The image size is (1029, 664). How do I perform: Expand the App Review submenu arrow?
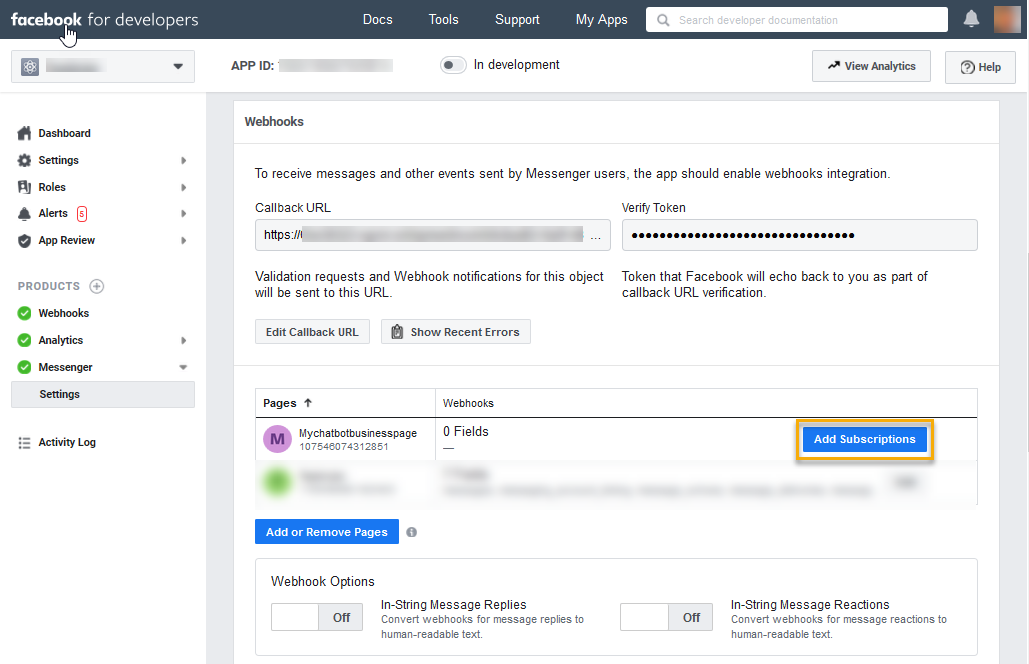pos(184,241)
